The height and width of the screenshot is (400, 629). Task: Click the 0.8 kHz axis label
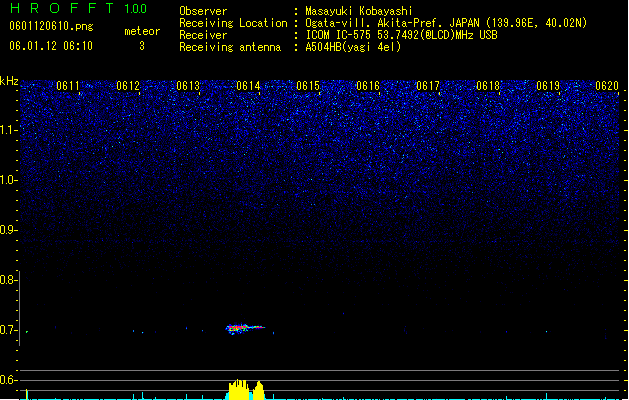click(8, 280)
